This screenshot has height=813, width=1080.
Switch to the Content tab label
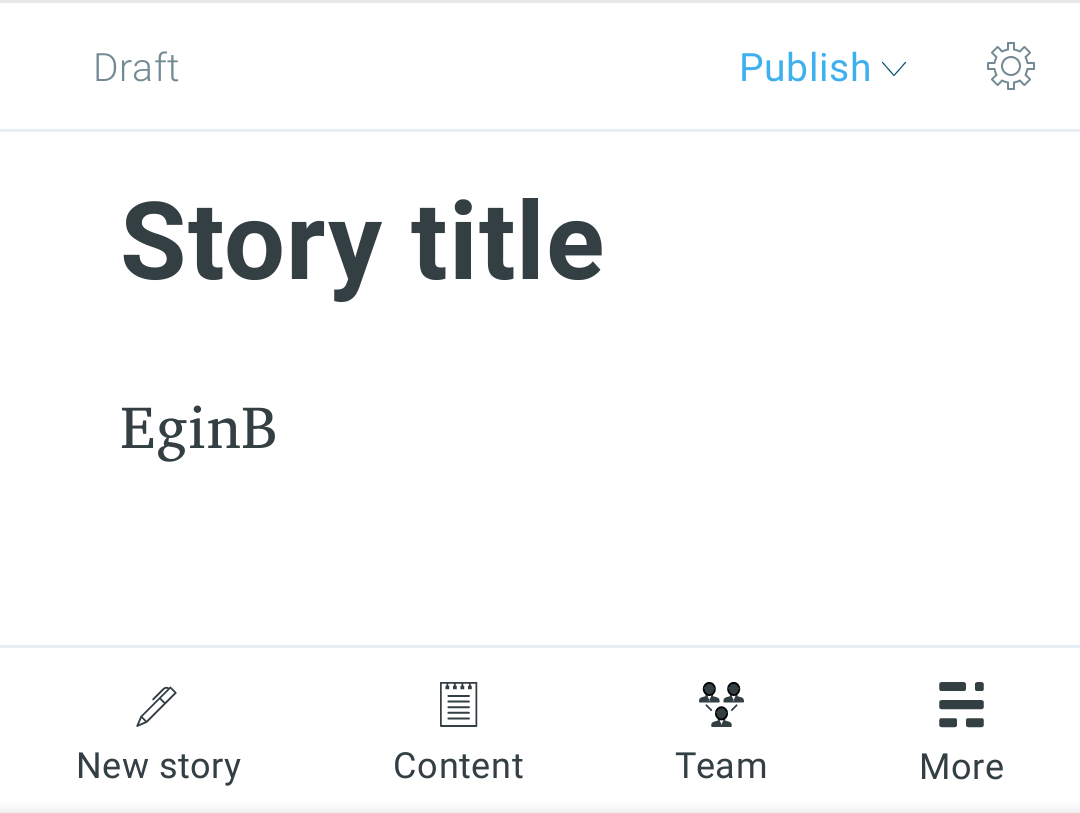(x=458, y=766)
